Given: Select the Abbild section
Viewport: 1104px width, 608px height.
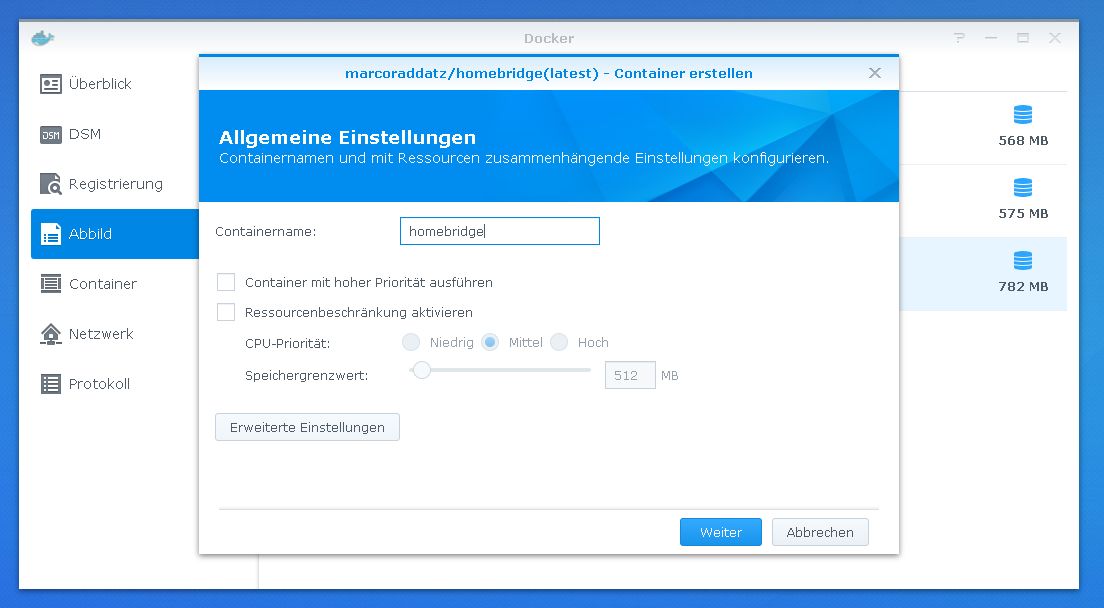Looking at the screenshot, I should tap(115, 234).
